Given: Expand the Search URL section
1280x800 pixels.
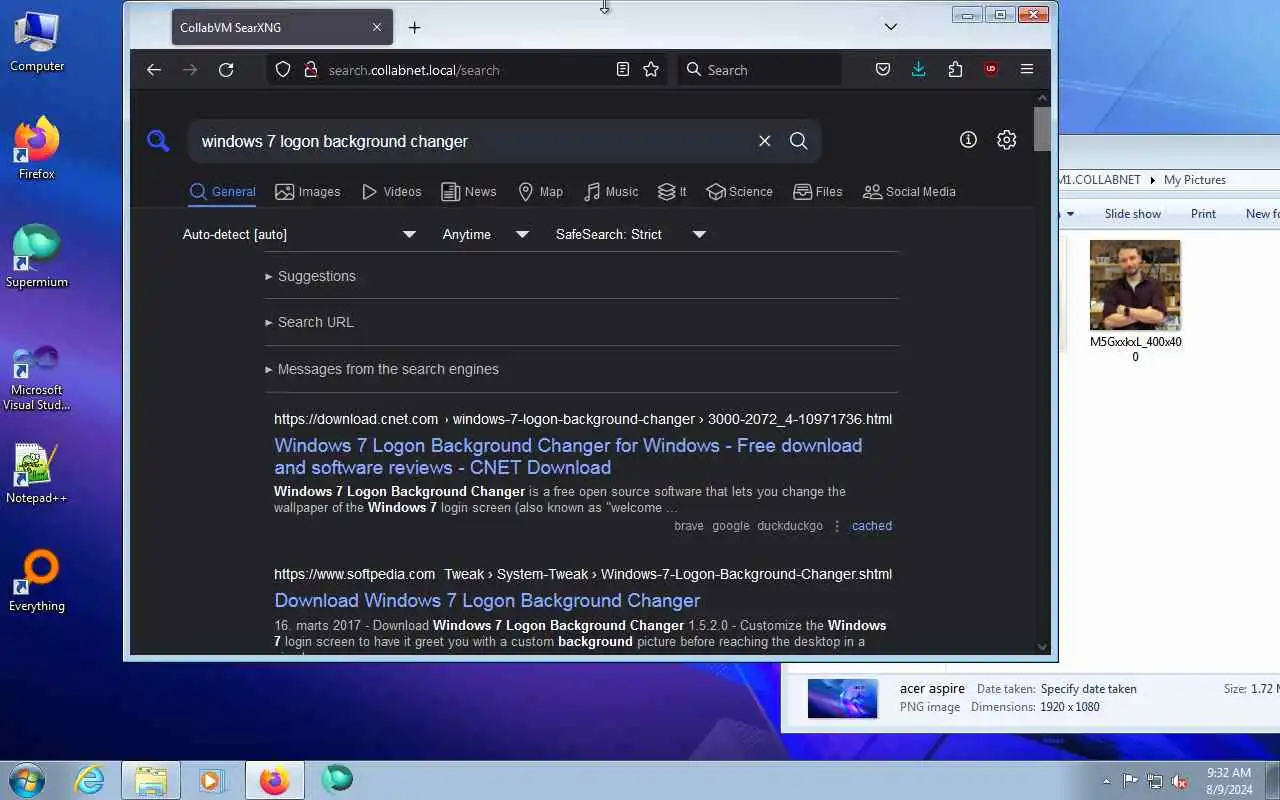Looking at the screenshot, I should (310, 322).
